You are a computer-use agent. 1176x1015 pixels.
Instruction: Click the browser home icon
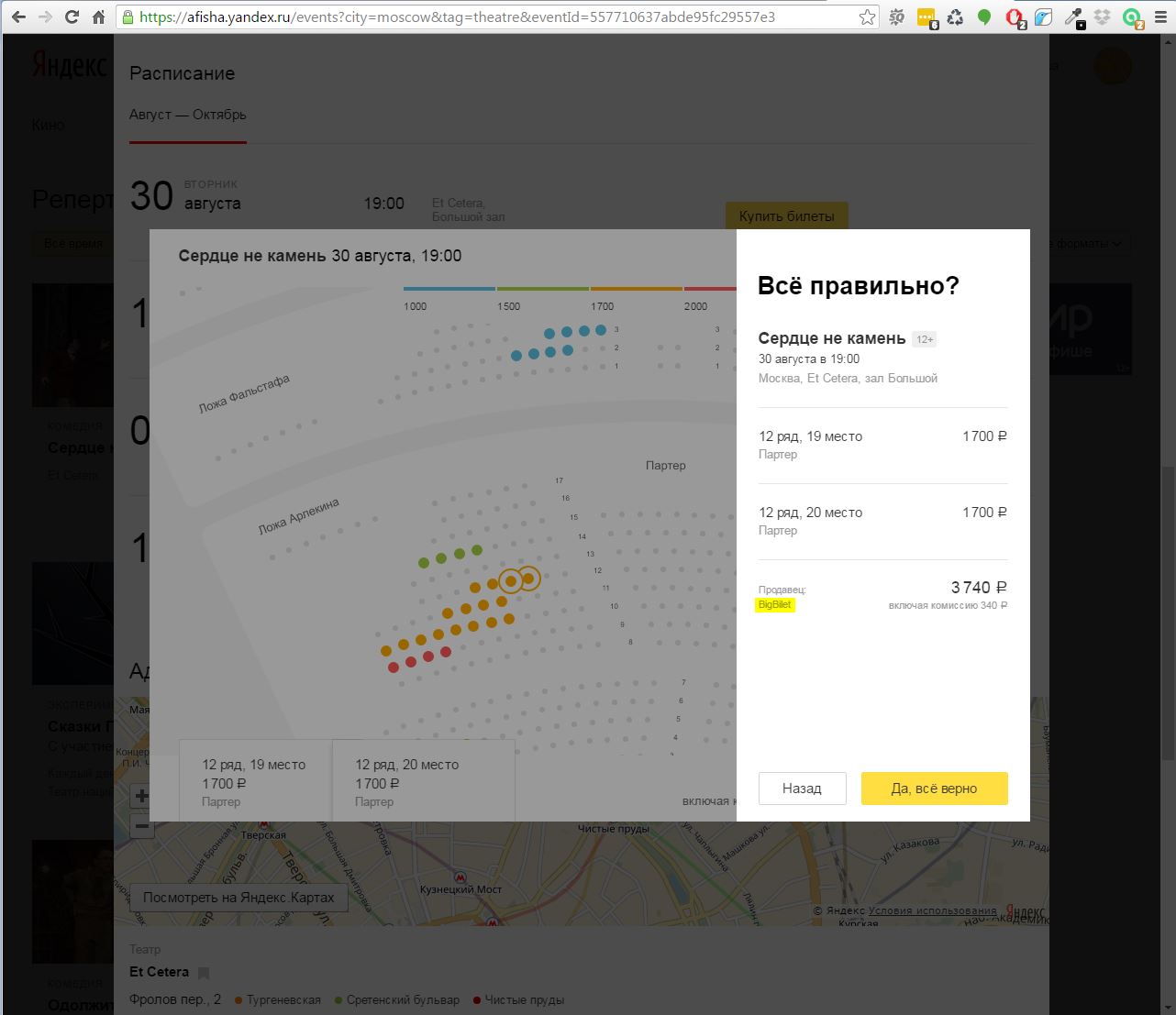click(x=98, y=17)
